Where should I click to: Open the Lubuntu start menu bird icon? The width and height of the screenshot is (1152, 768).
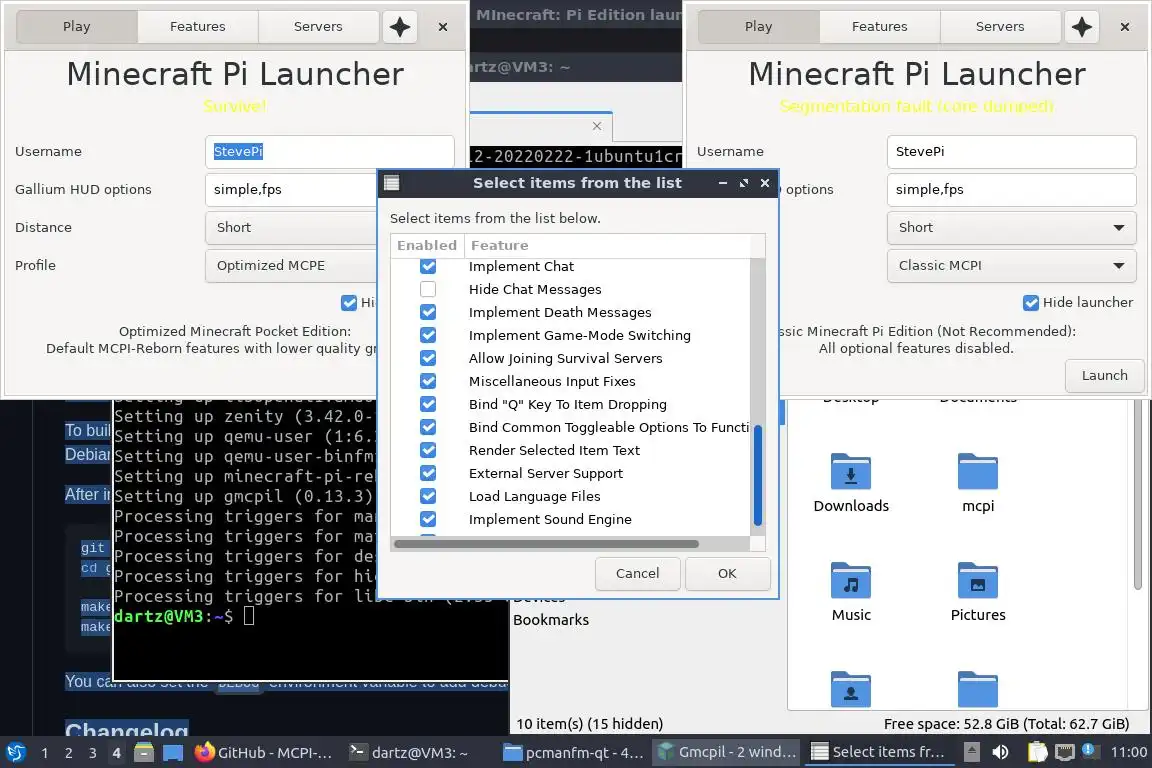coord(15,753)
